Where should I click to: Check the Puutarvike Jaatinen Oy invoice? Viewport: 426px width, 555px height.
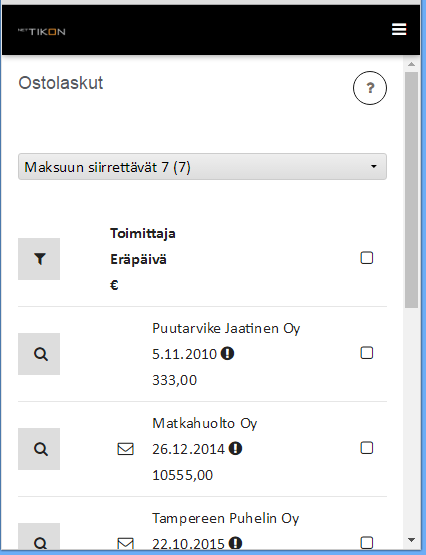[x=367, y=353]
